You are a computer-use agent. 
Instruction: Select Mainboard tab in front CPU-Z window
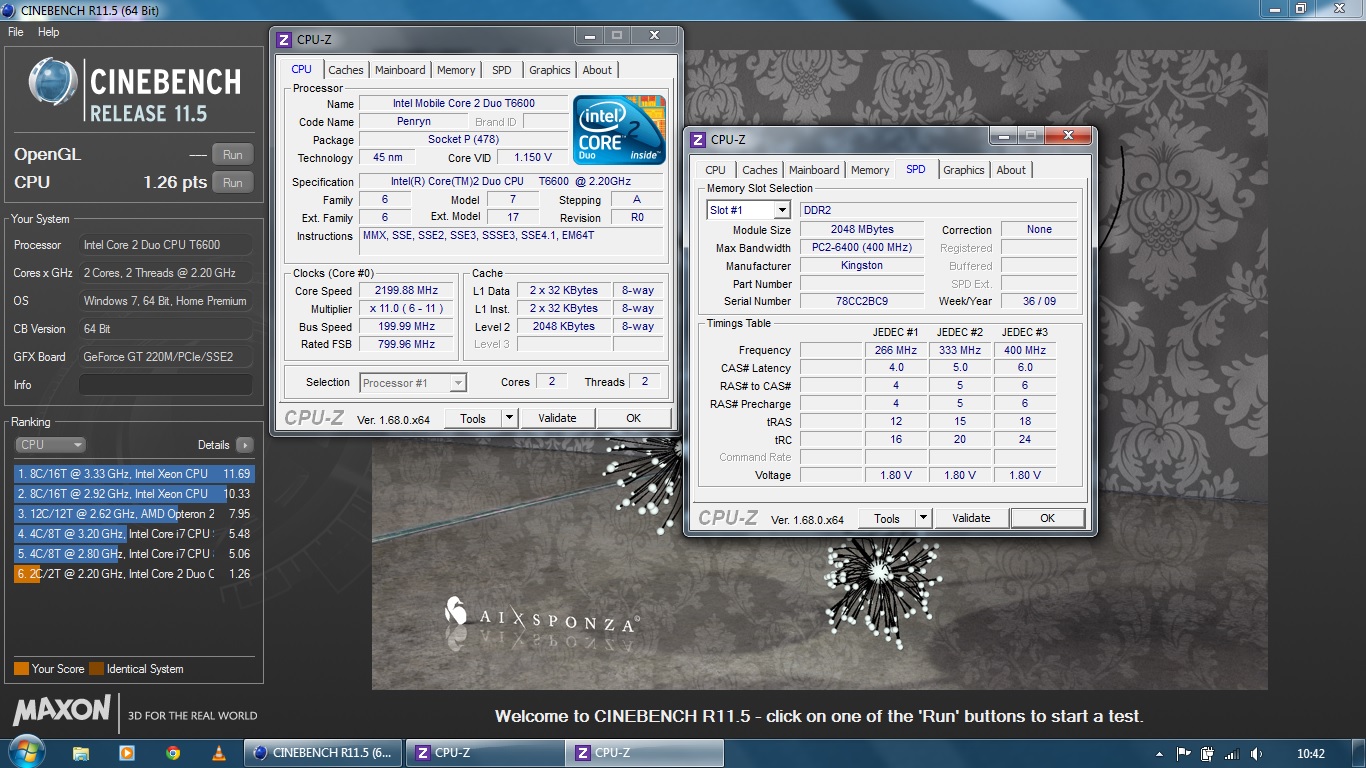814,170
